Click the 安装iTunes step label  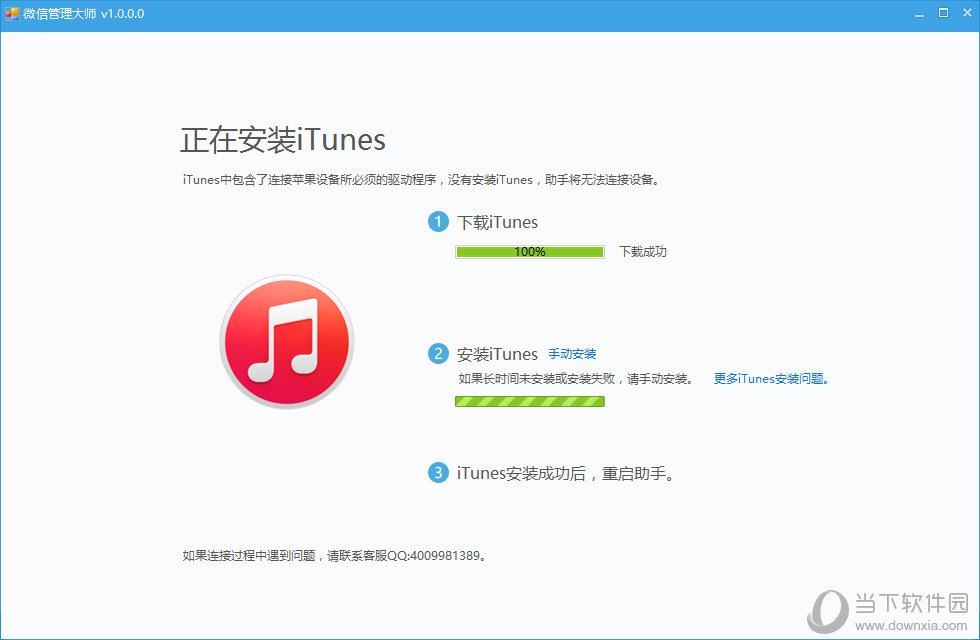coord(498,354)
